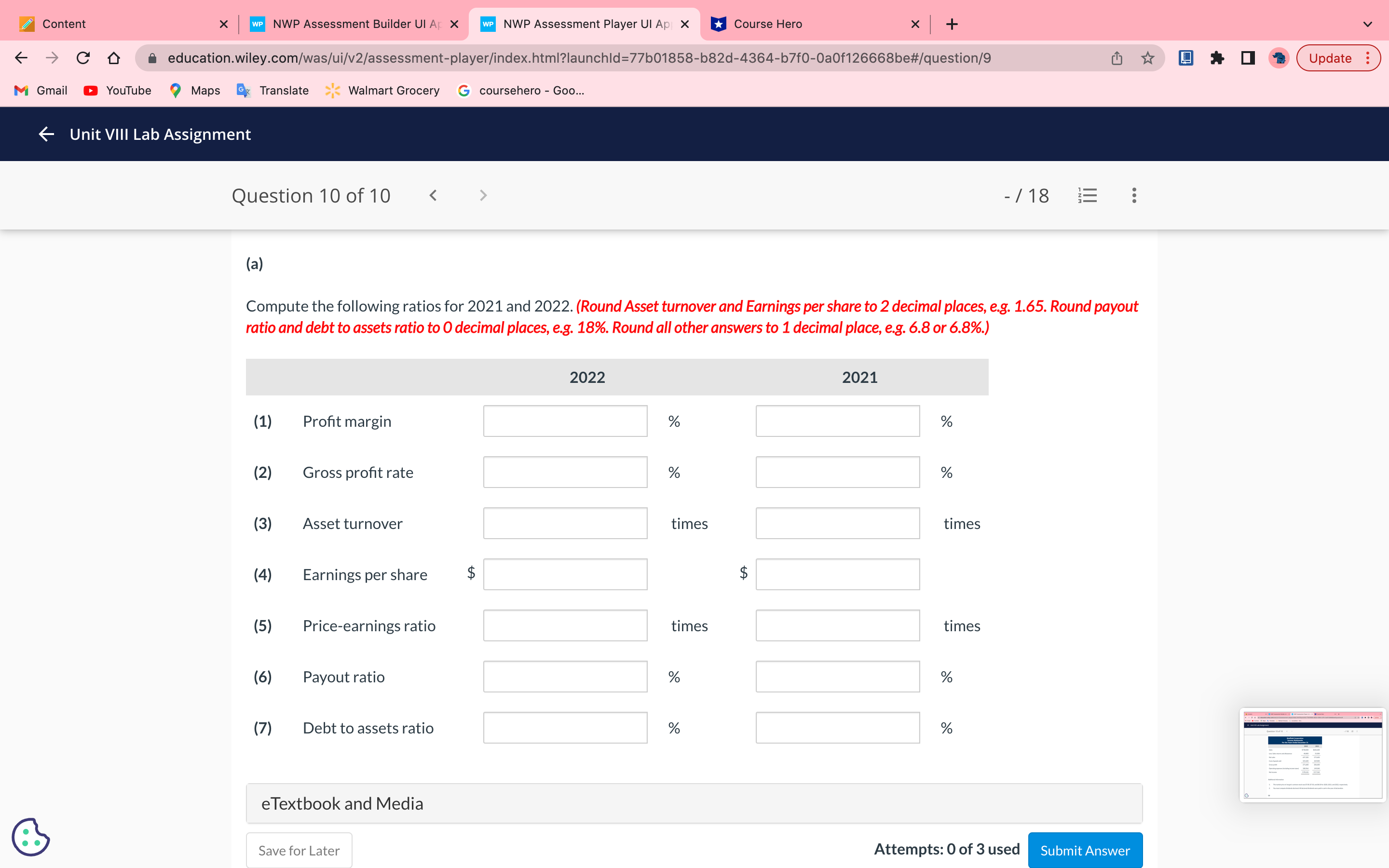Click the browser profile avatar icon
The image size is (1389, 868).
click(x=1278, y=57)
